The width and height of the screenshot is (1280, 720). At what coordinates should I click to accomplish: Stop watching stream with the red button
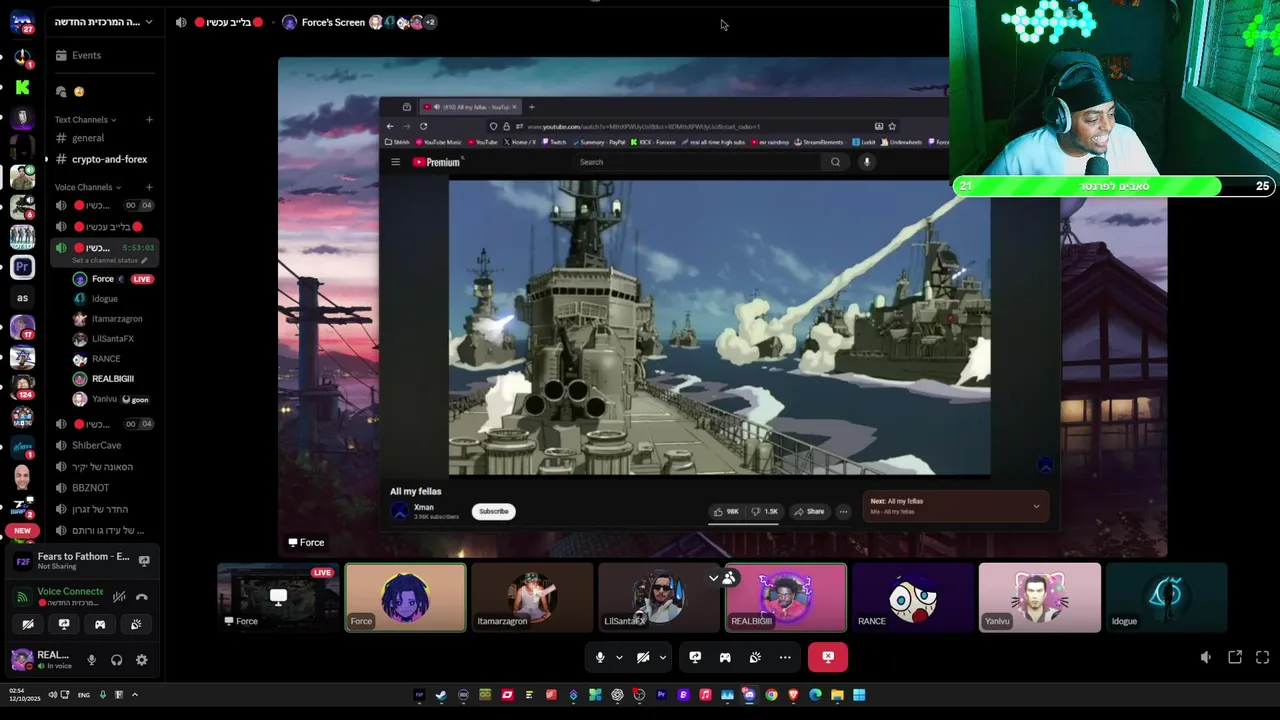[x=828, y=657]
